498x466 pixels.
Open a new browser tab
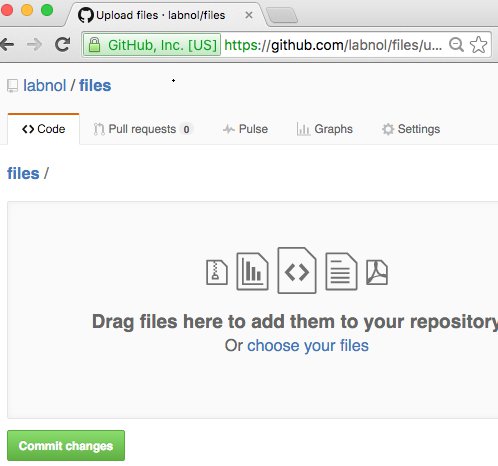point(282,15)
